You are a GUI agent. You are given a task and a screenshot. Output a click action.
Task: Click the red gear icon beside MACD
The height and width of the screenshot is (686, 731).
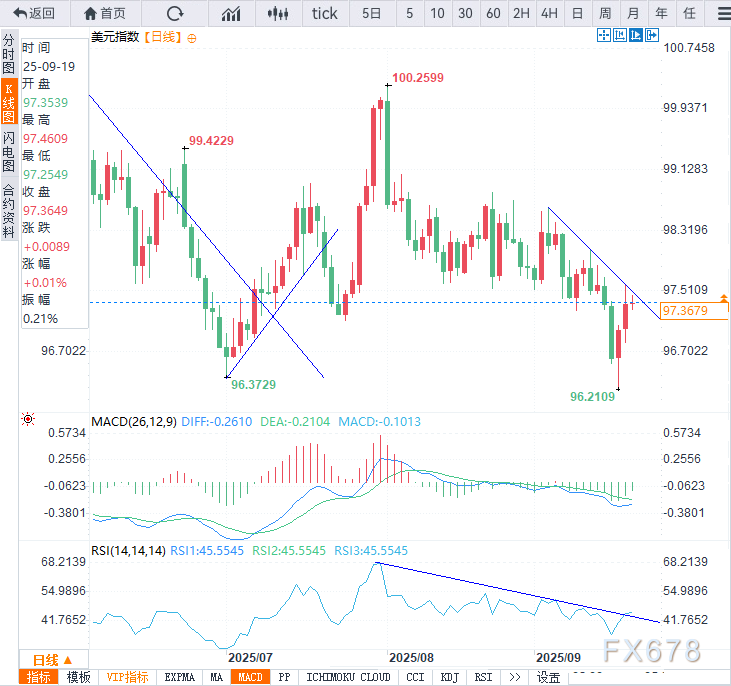27,421
